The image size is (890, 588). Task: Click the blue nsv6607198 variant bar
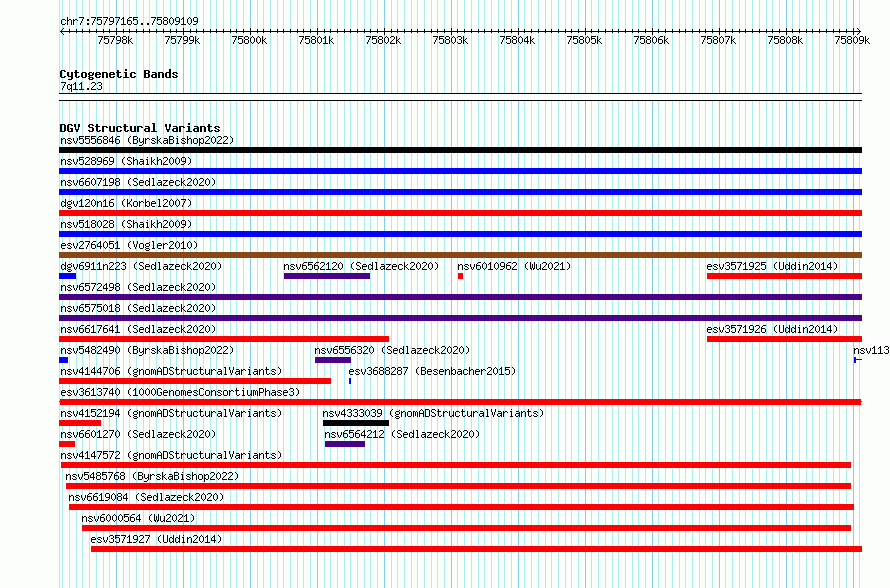[460, 192]
